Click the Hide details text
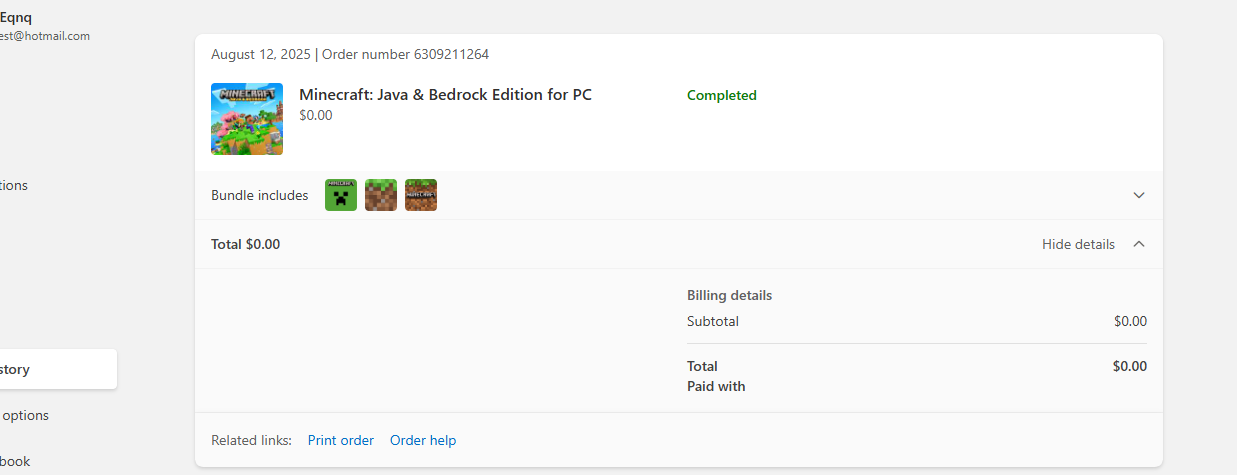This screenshot has height=475, width=1237. tap(1078, 244)
